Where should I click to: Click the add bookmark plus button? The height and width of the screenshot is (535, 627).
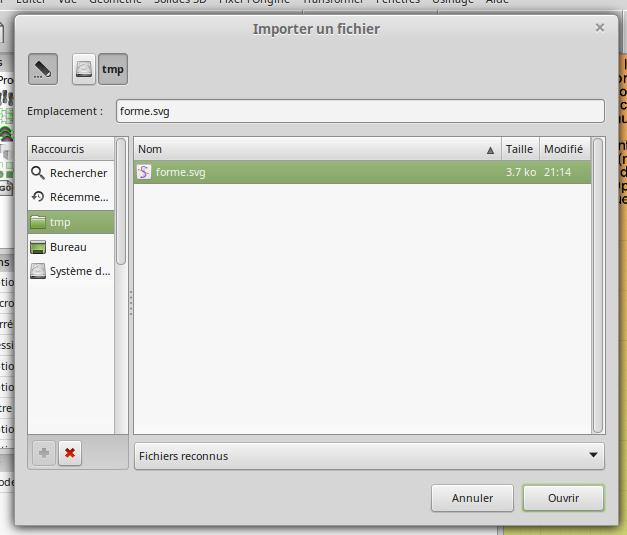(x=44, y=453)
